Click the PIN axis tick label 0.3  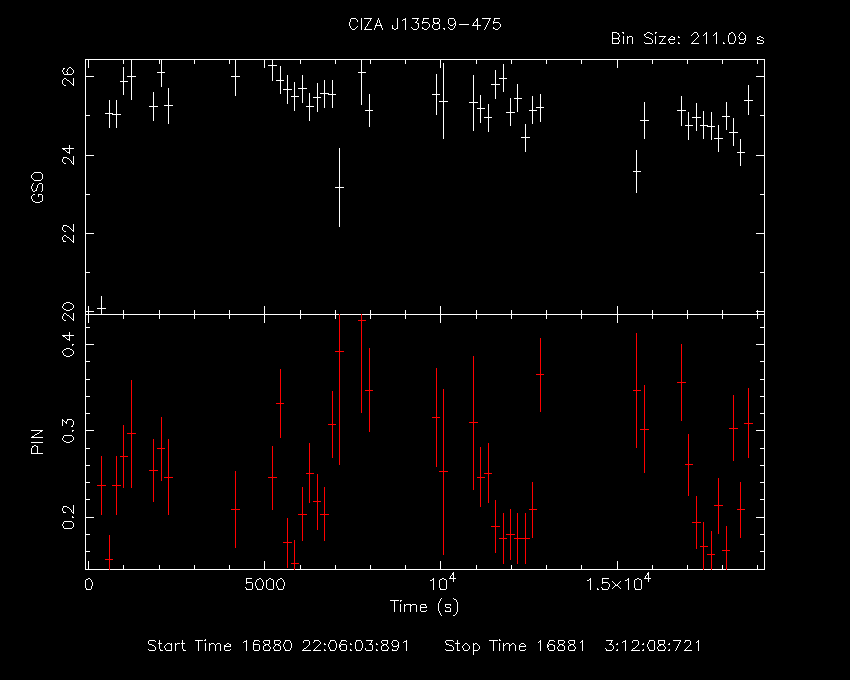(68, 430)
